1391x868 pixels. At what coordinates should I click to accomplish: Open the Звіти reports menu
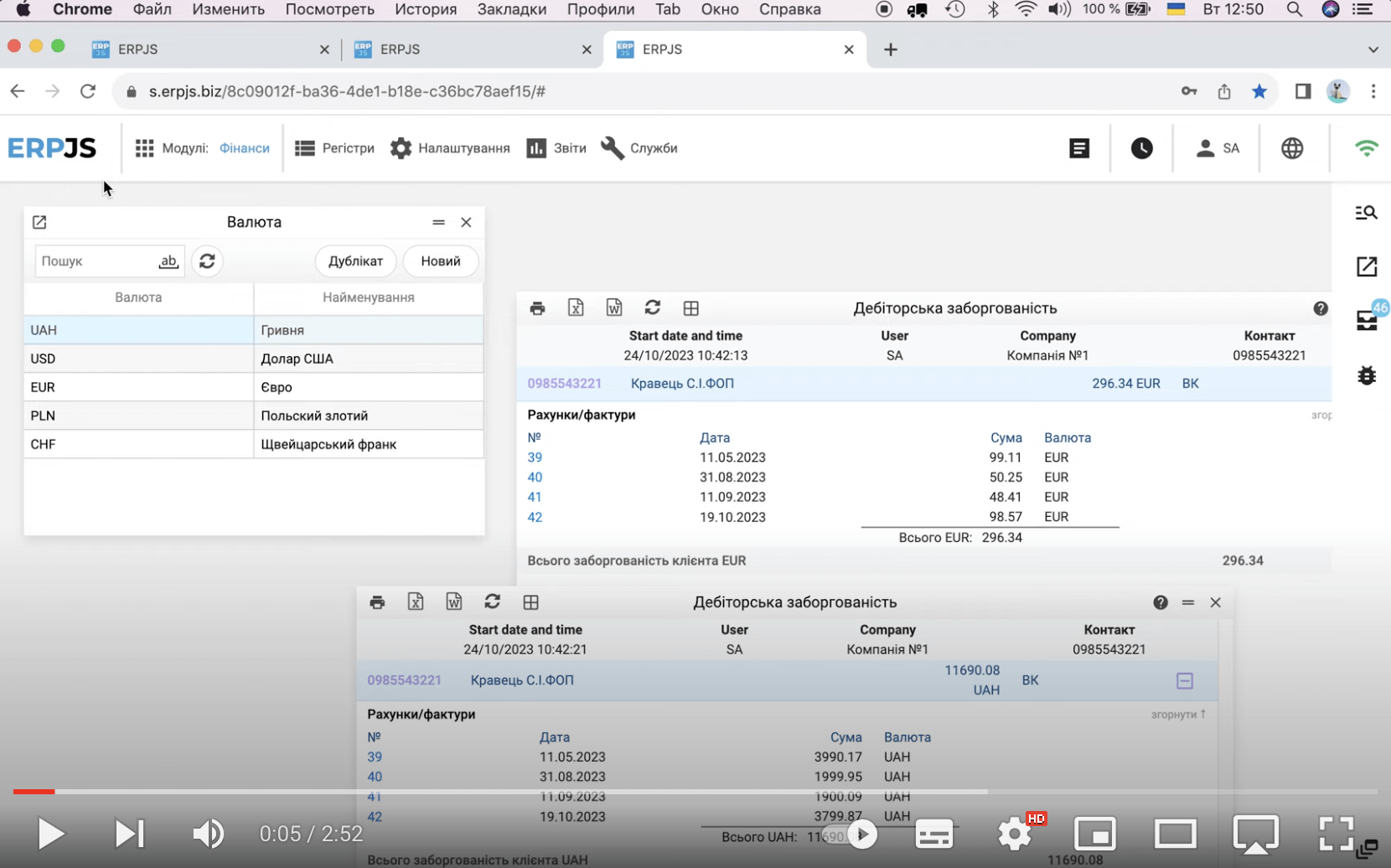coord(556,148)
